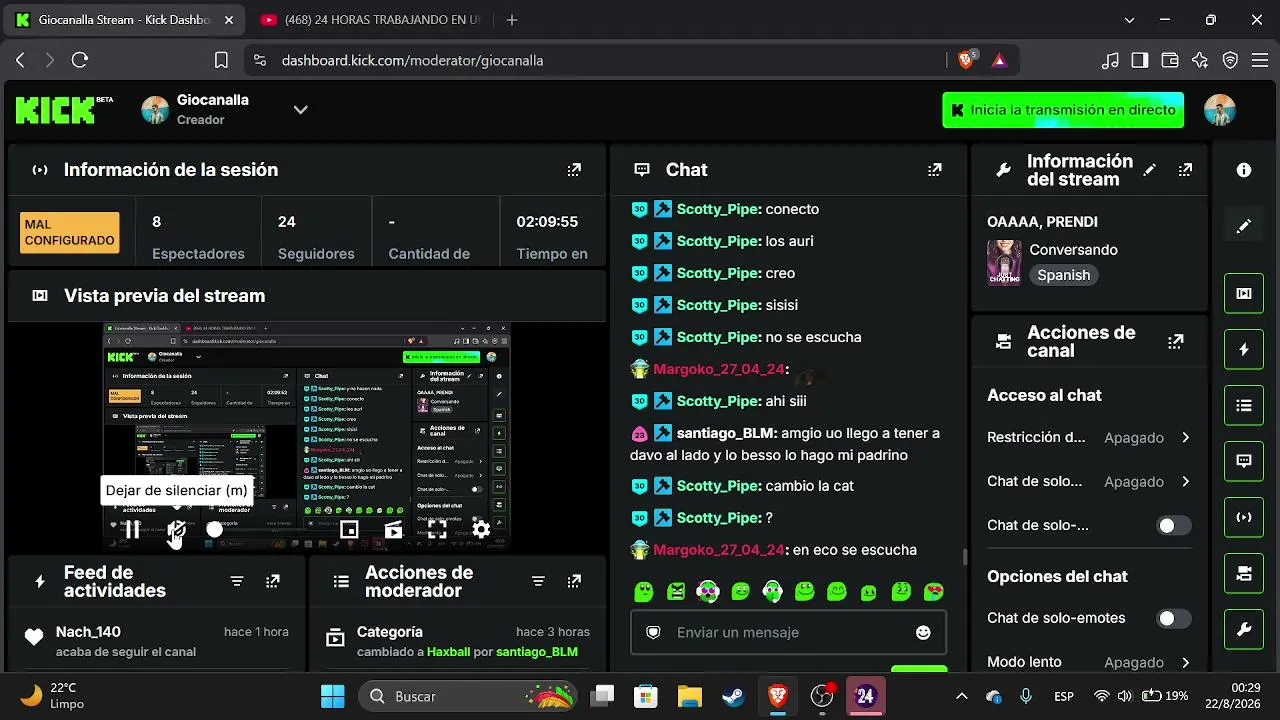Toggle the session info sidebar button

pyautogui.click(x=1244, y=517)
